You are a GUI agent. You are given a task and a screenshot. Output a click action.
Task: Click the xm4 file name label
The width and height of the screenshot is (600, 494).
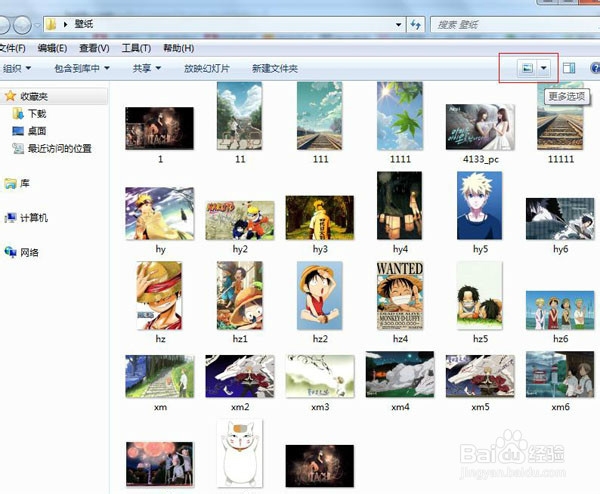point(400,407)
